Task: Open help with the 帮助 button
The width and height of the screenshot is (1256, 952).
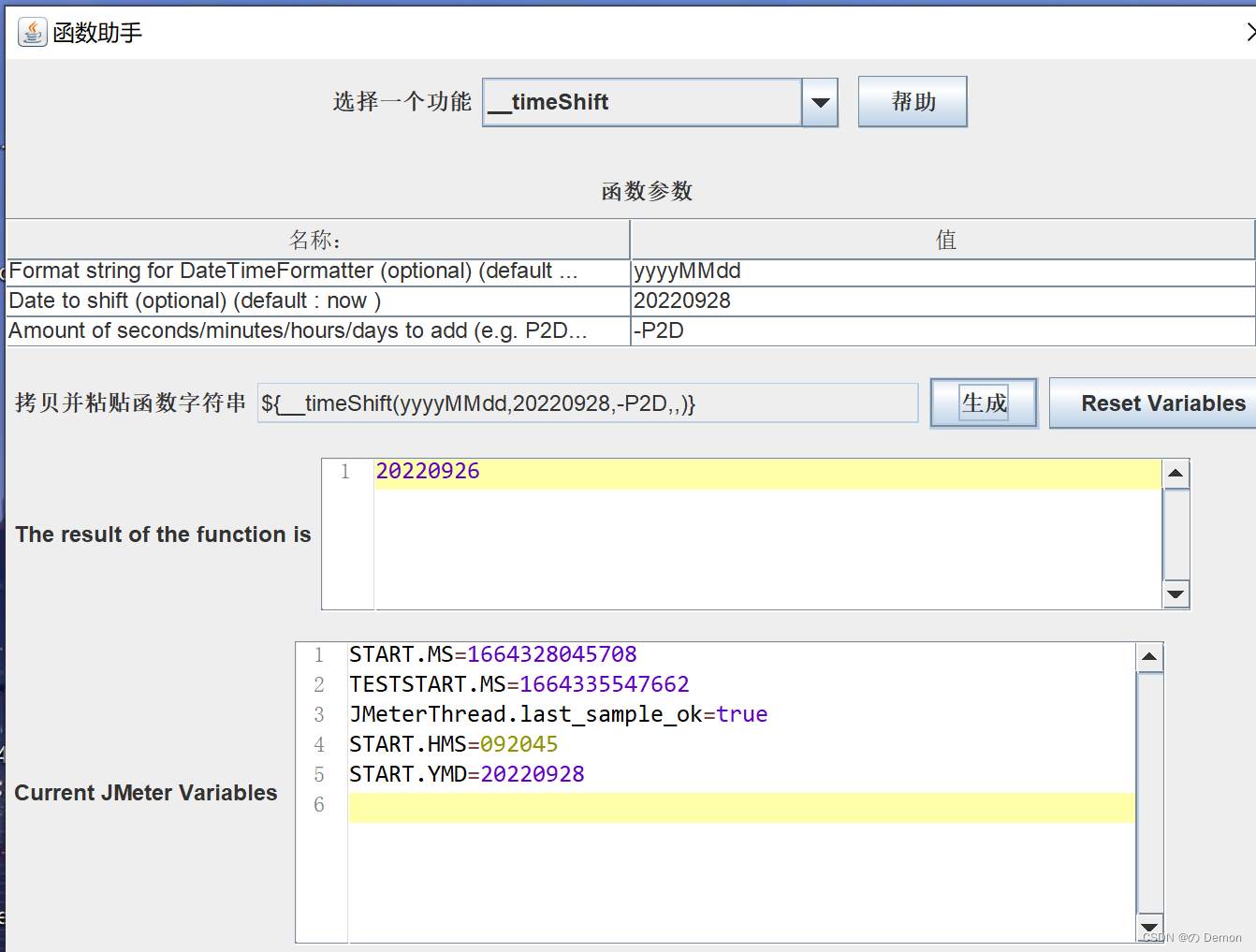Action: pyautogui.click(x=913, y=102)
